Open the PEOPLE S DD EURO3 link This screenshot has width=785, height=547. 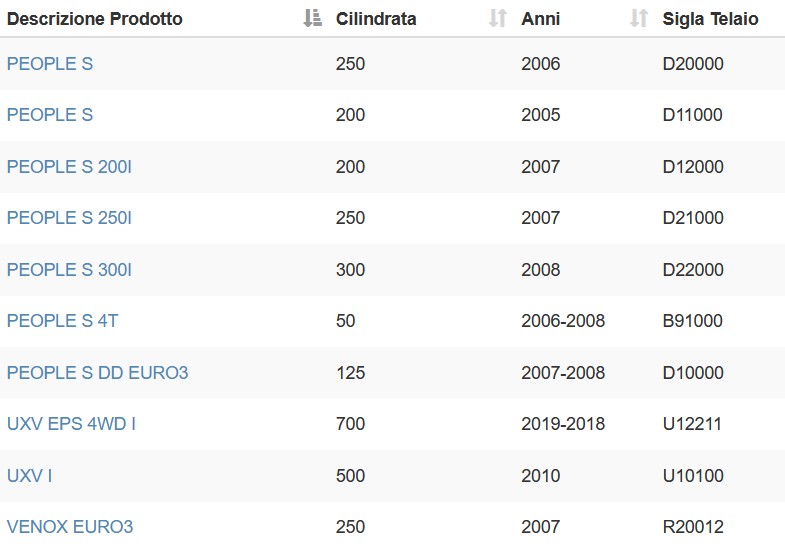[98, 373]
